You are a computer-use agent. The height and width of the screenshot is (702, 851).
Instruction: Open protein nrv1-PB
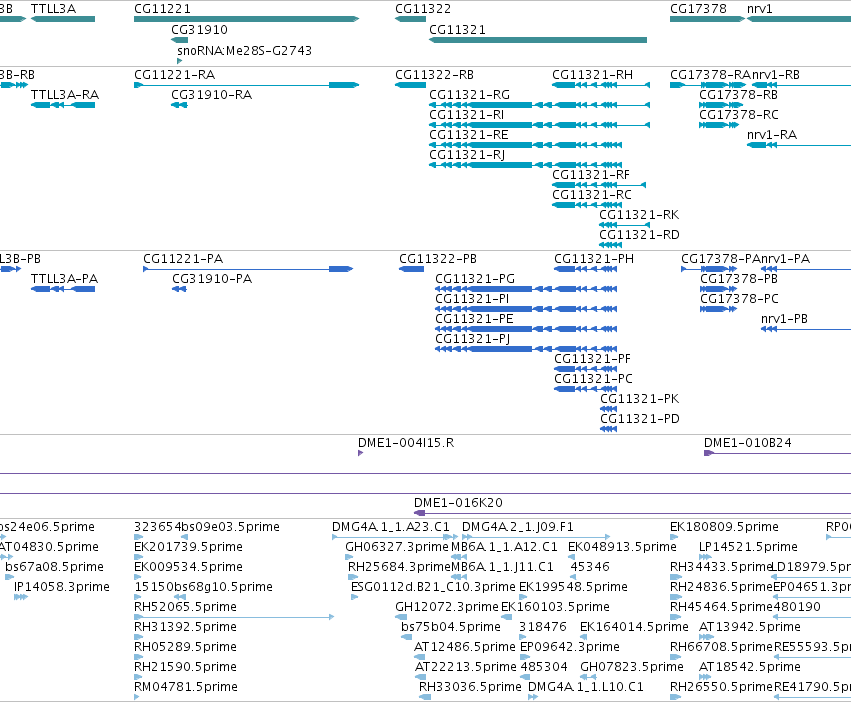click(784, 319)
